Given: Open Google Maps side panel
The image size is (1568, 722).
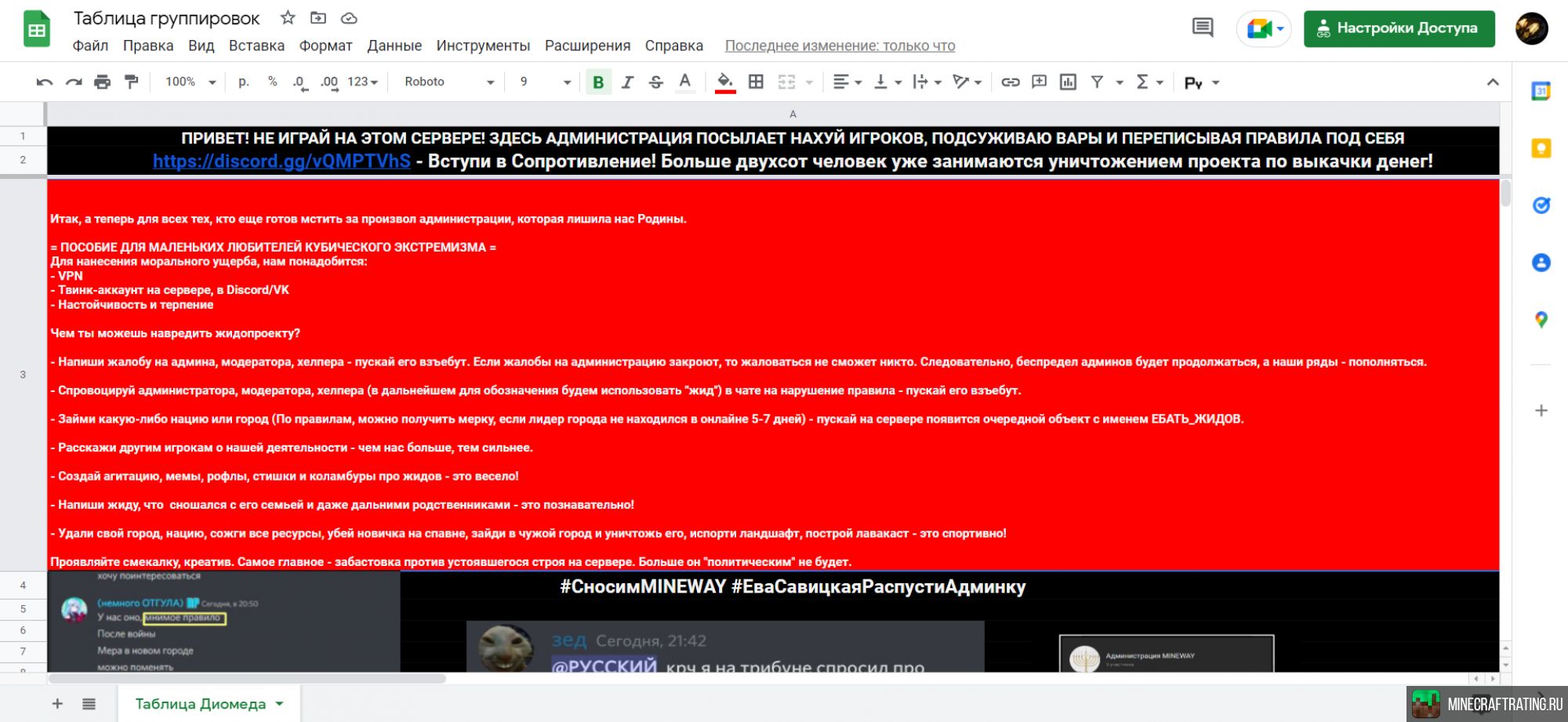Looking at the screenshot, I should [1541, 320].
